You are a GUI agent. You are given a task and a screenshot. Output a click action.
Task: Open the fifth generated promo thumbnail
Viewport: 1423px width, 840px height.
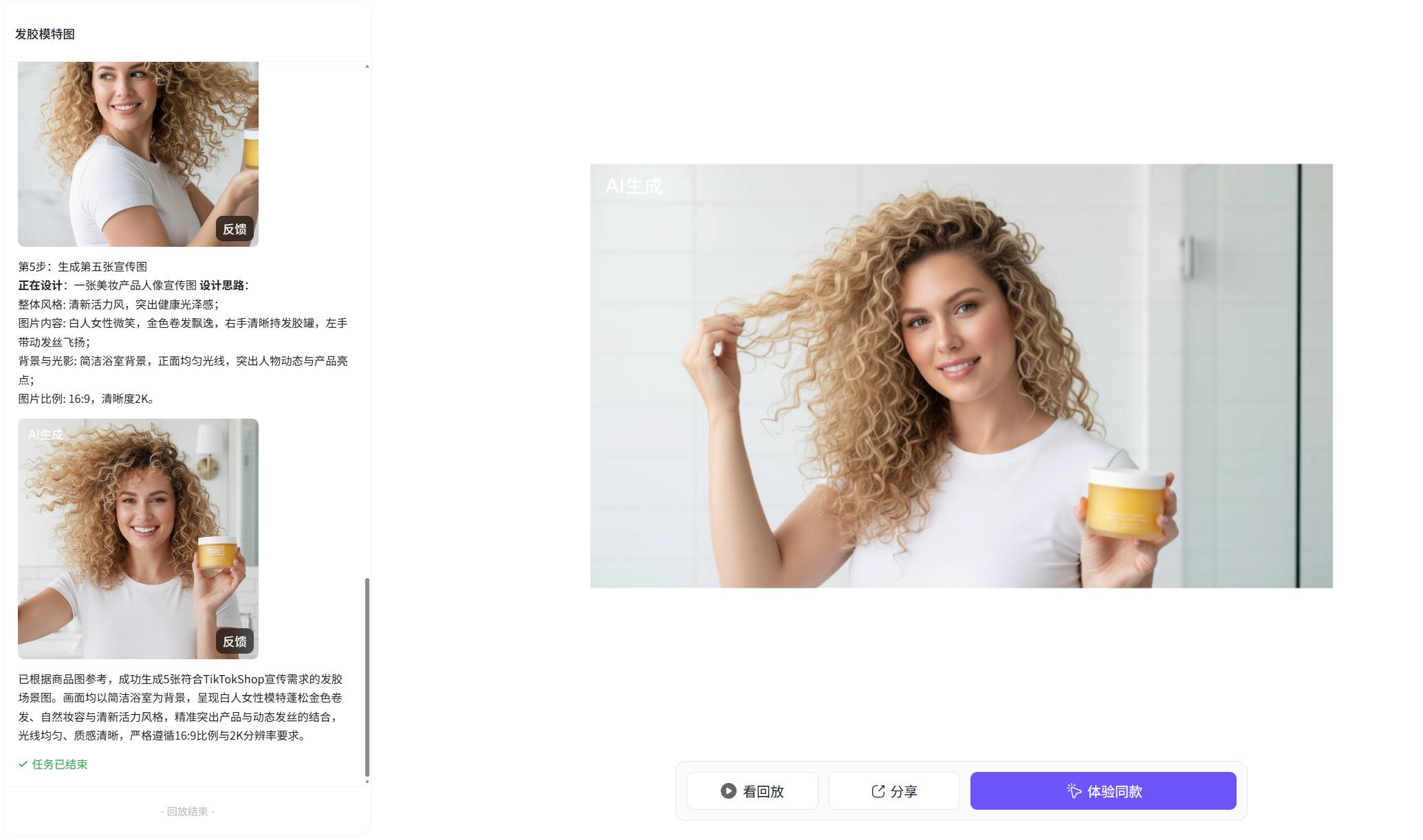[138, 539]
